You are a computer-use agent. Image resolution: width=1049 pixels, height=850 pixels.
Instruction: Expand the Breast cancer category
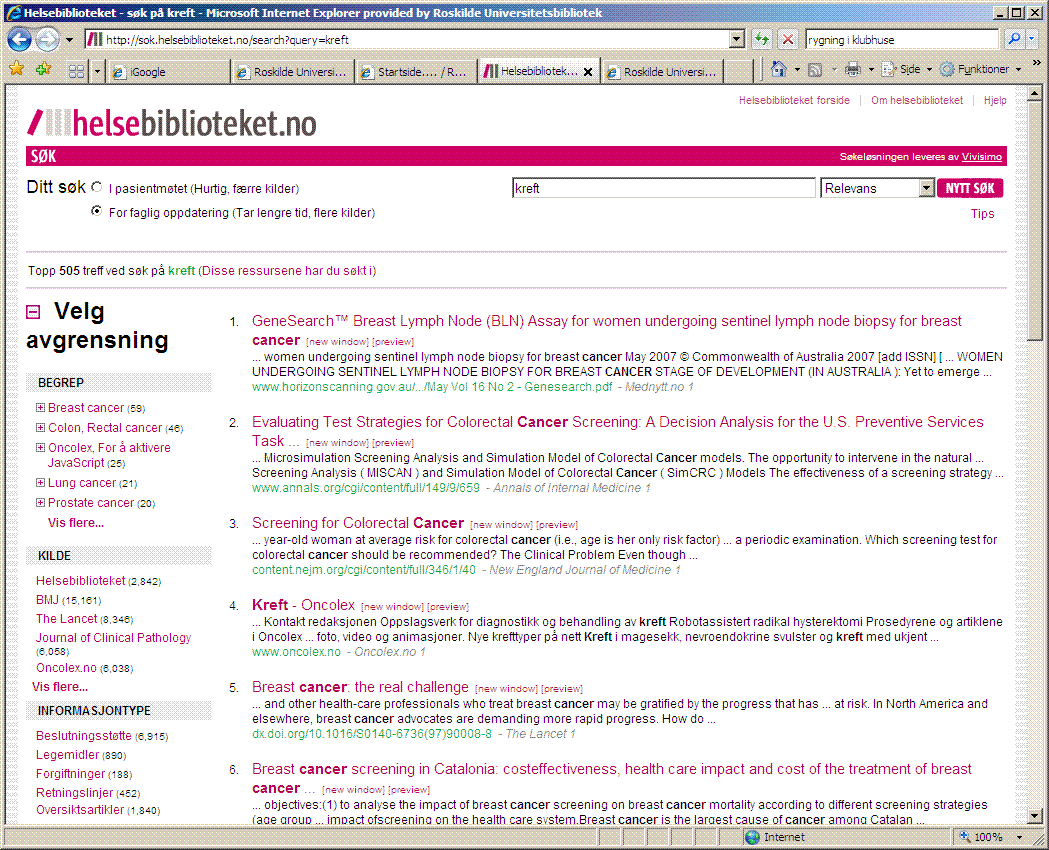coord(41,408)
